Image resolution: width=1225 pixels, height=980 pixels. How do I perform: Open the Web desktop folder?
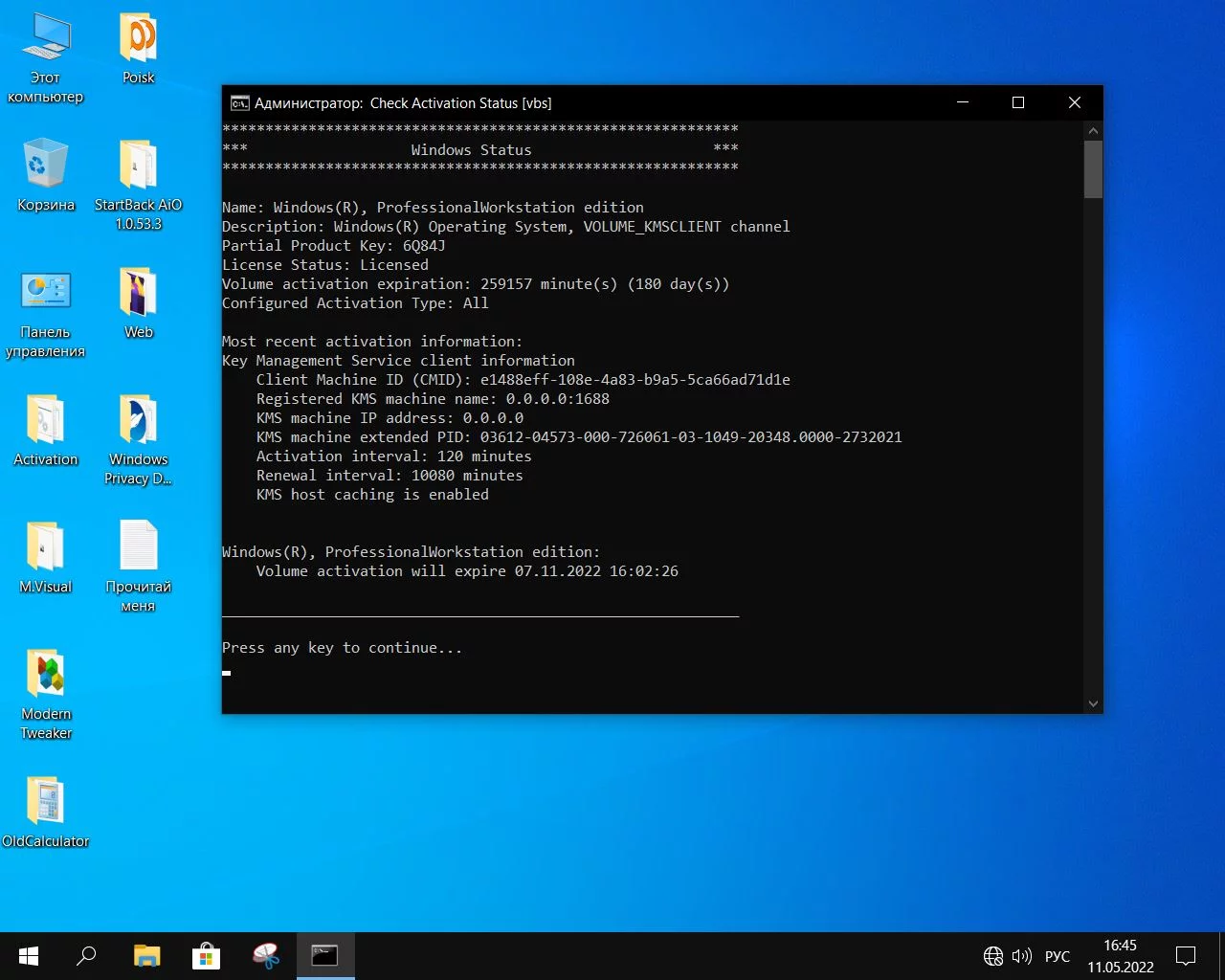click(x=138, y=294)
